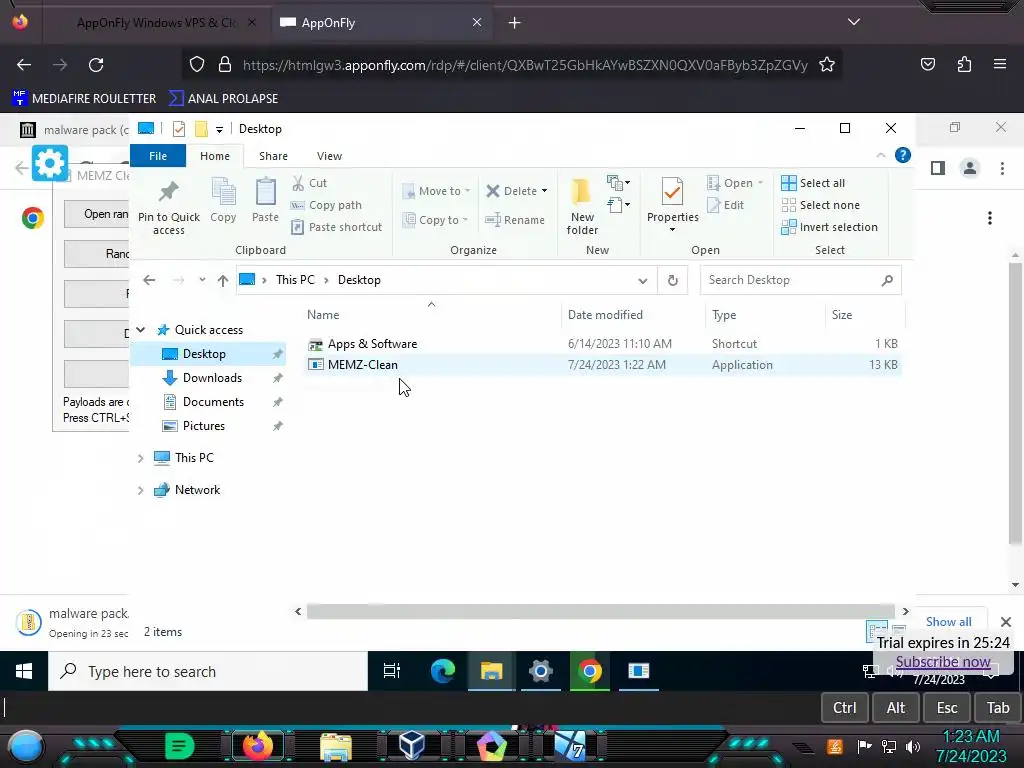This screenshot has height=768, width=1024.
Task: Open Microsoft Edge from taskbar
Action: (x=442, y=671)
